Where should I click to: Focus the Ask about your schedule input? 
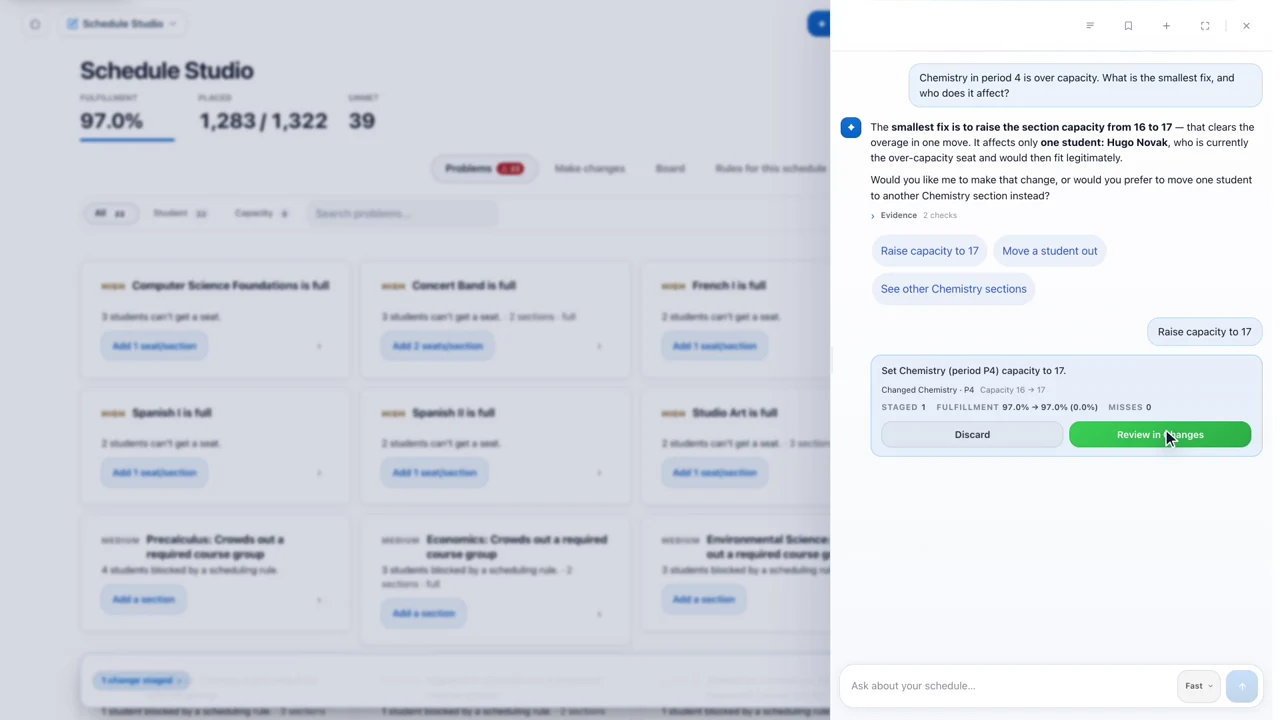pos(1010,686)
